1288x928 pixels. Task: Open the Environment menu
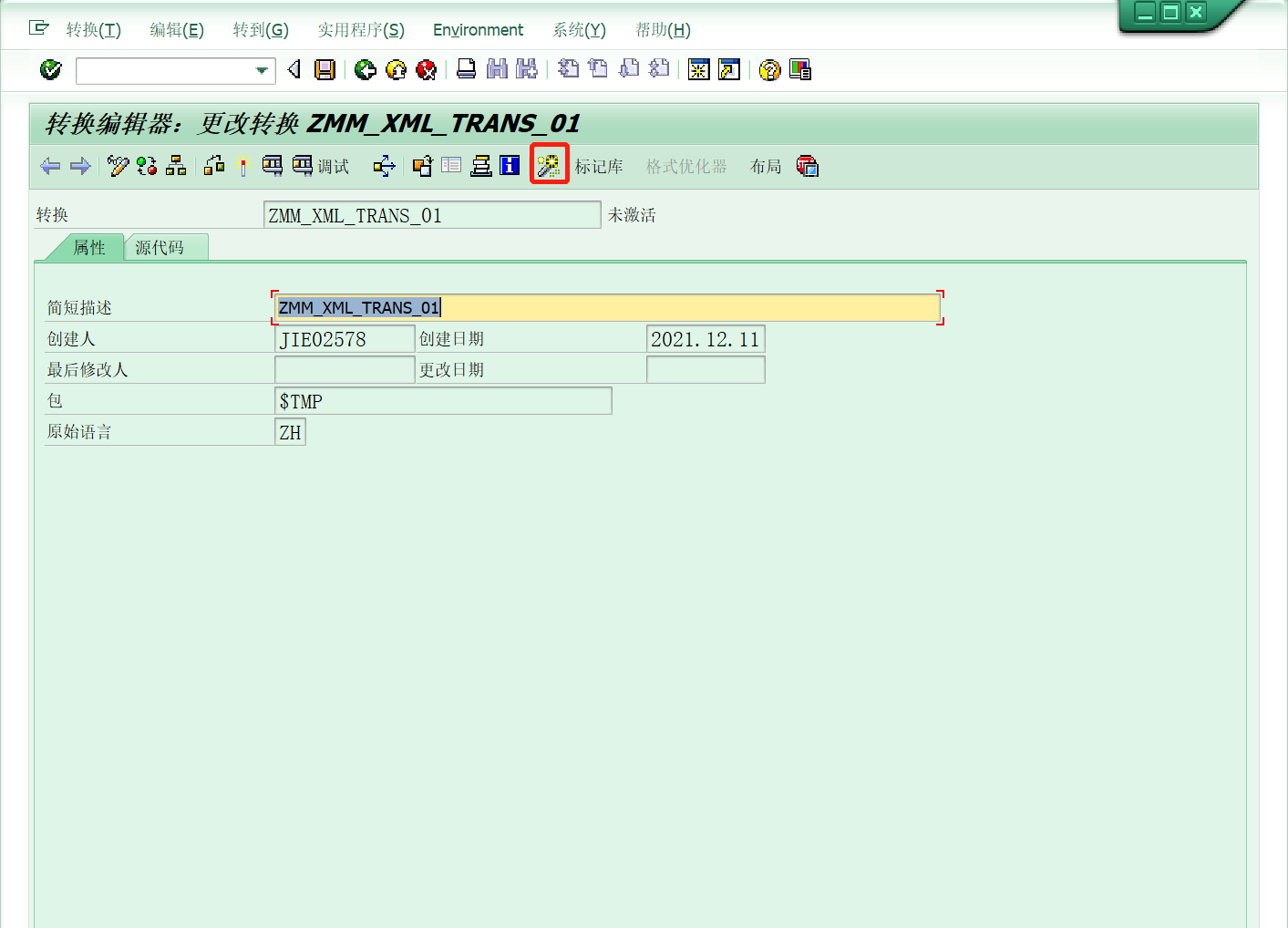point(478,29)
